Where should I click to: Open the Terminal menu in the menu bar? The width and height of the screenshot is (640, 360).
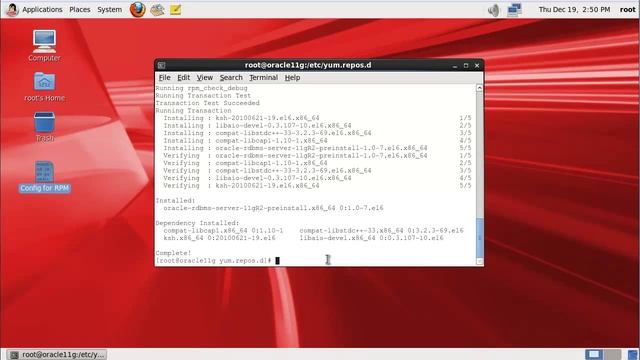pyautogui.click(x=263, y=78)
